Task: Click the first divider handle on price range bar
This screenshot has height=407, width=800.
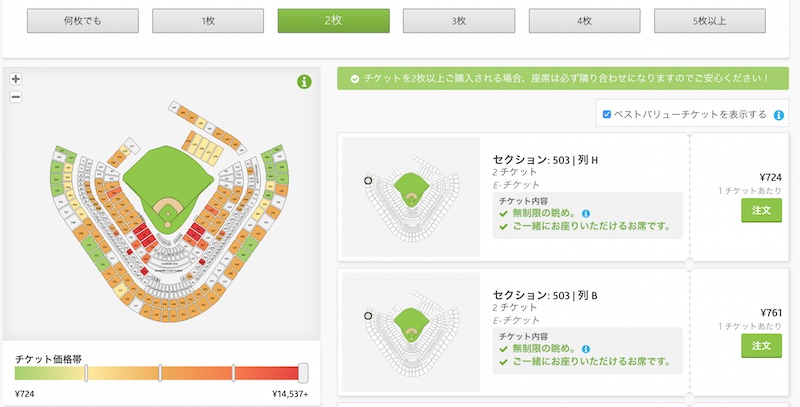Action: click(86, 373)
